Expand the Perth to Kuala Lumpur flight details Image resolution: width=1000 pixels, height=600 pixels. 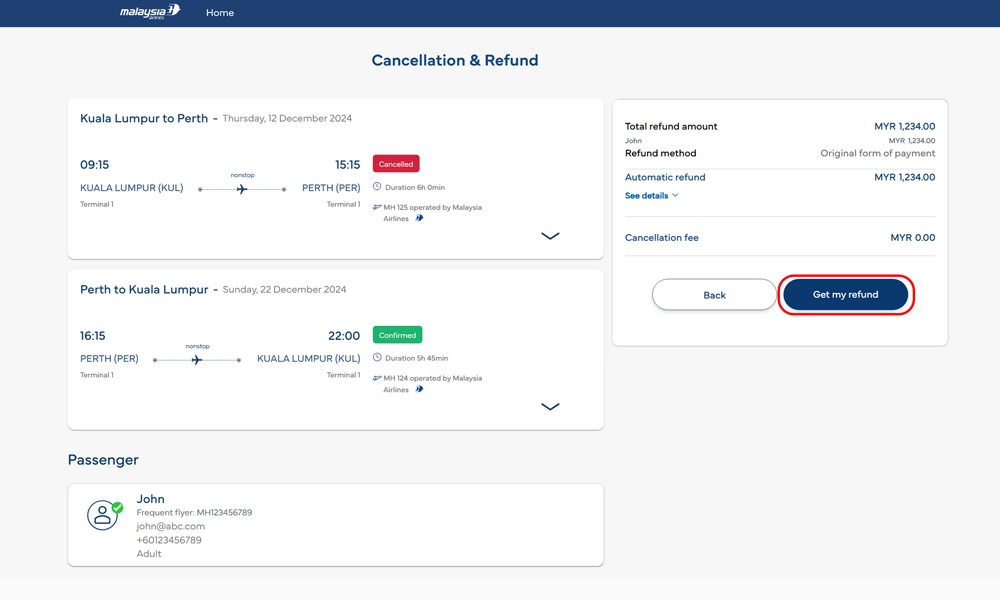pyautogui.click(x=550, y=407)
